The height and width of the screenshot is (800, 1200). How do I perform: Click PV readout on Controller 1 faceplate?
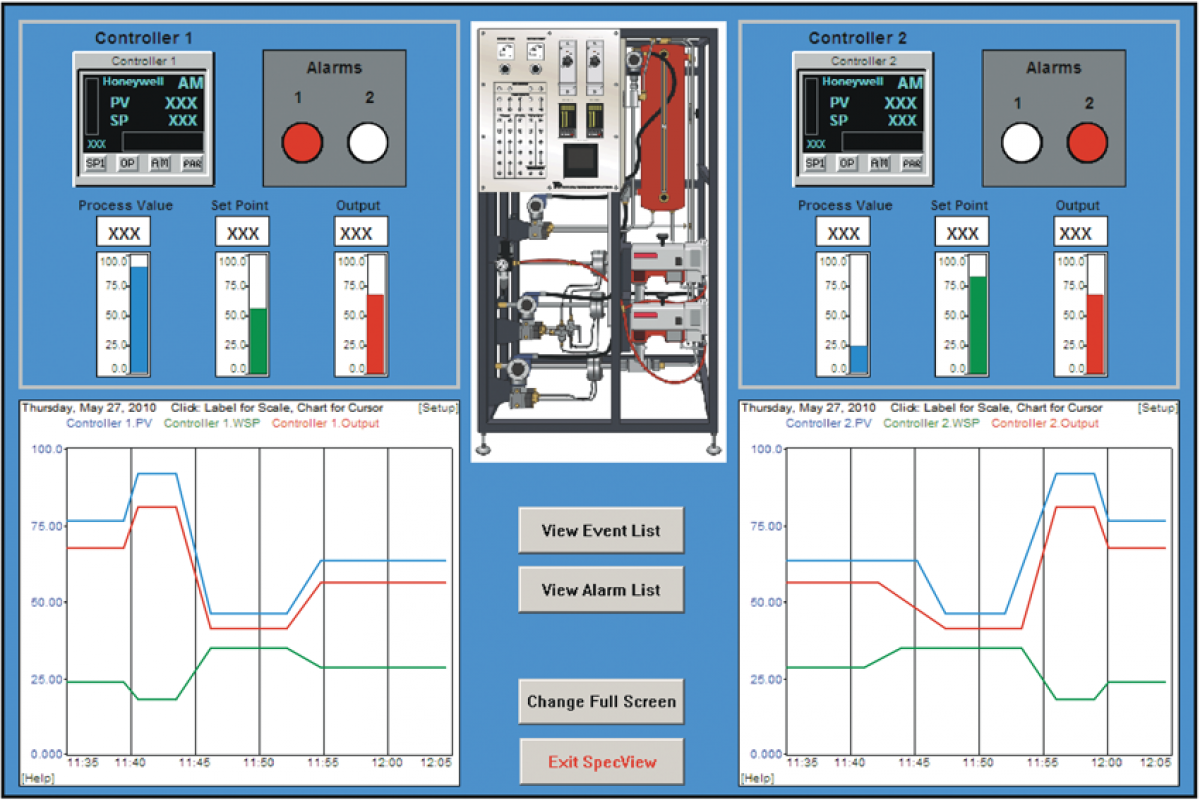182,102
